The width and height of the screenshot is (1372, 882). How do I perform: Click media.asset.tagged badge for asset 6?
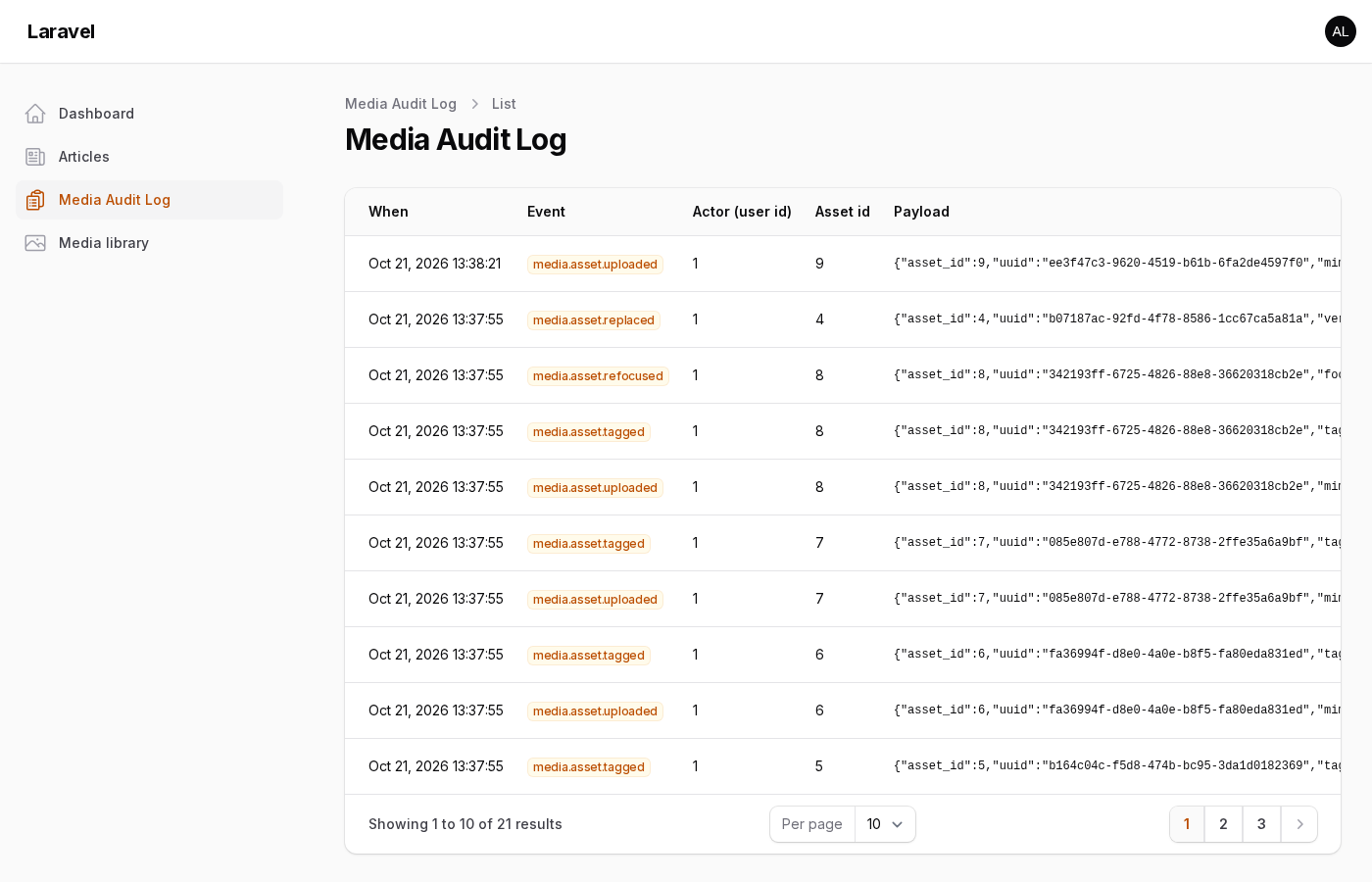[x=589, y=656]
